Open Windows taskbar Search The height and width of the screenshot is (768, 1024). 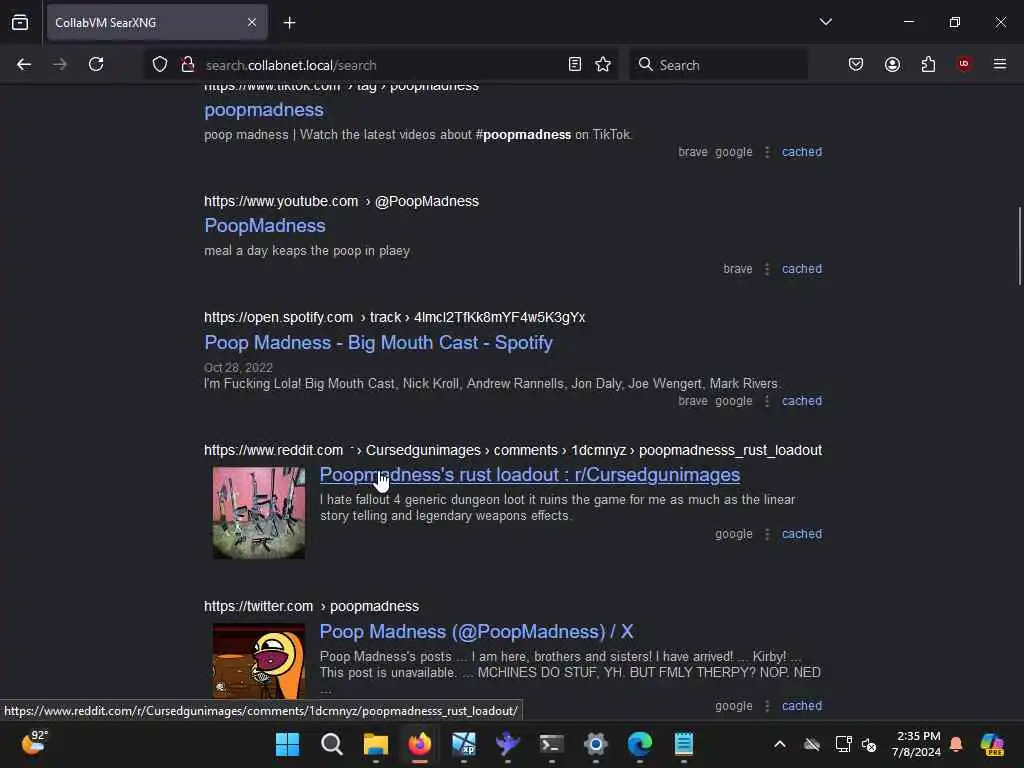point(332,744)
